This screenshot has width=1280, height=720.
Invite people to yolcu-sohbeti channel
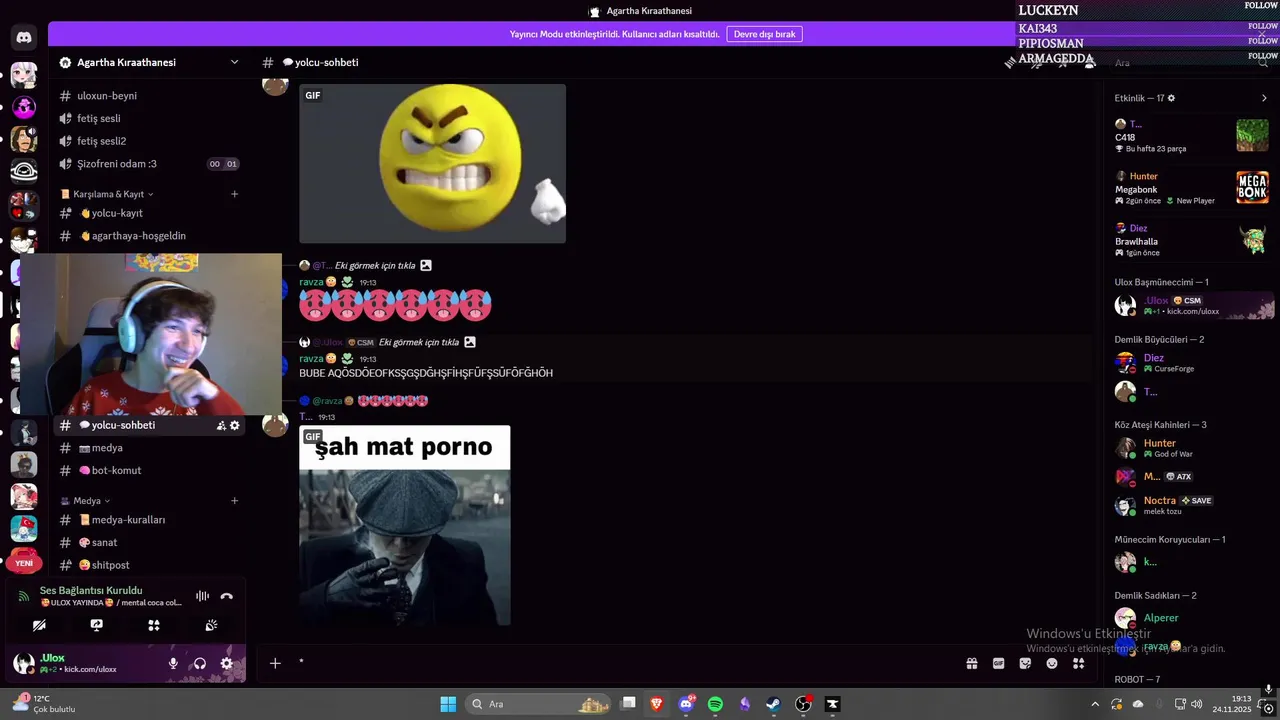point(221,425)
